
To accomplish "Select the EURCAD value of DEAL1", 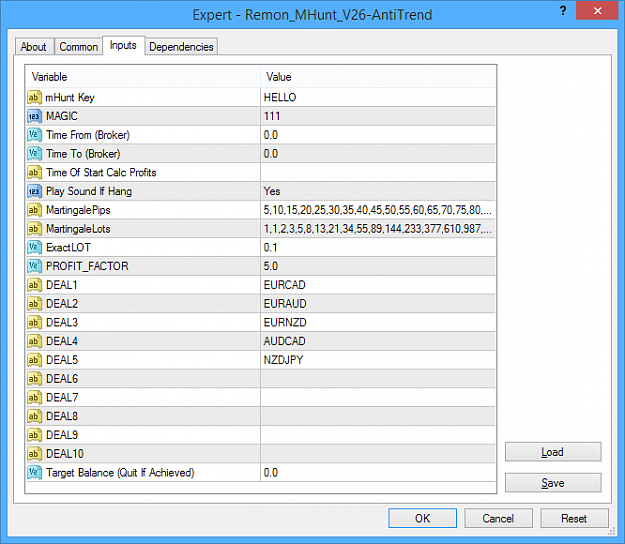I will 378,285.
